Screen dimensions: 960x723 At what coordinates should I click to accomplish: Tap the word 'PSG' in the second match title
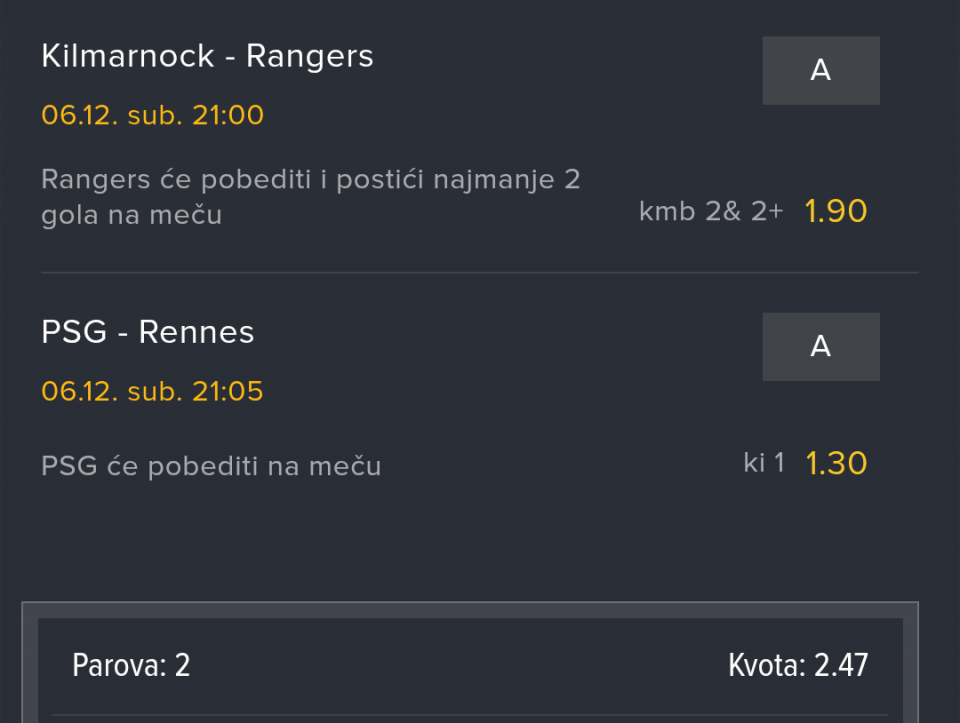coord(74,332)
